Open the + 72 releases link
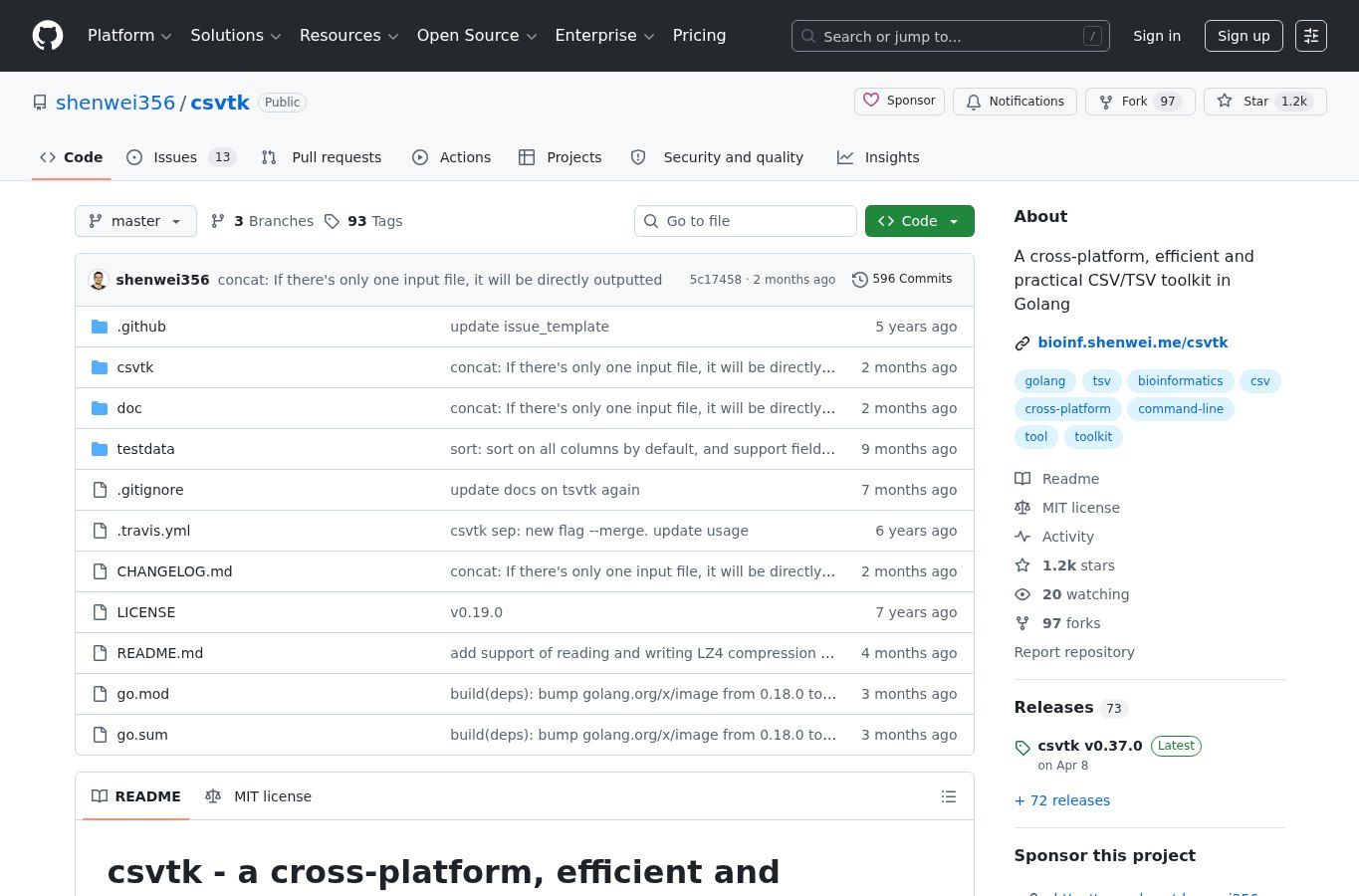 click(x=1062, y=800)
